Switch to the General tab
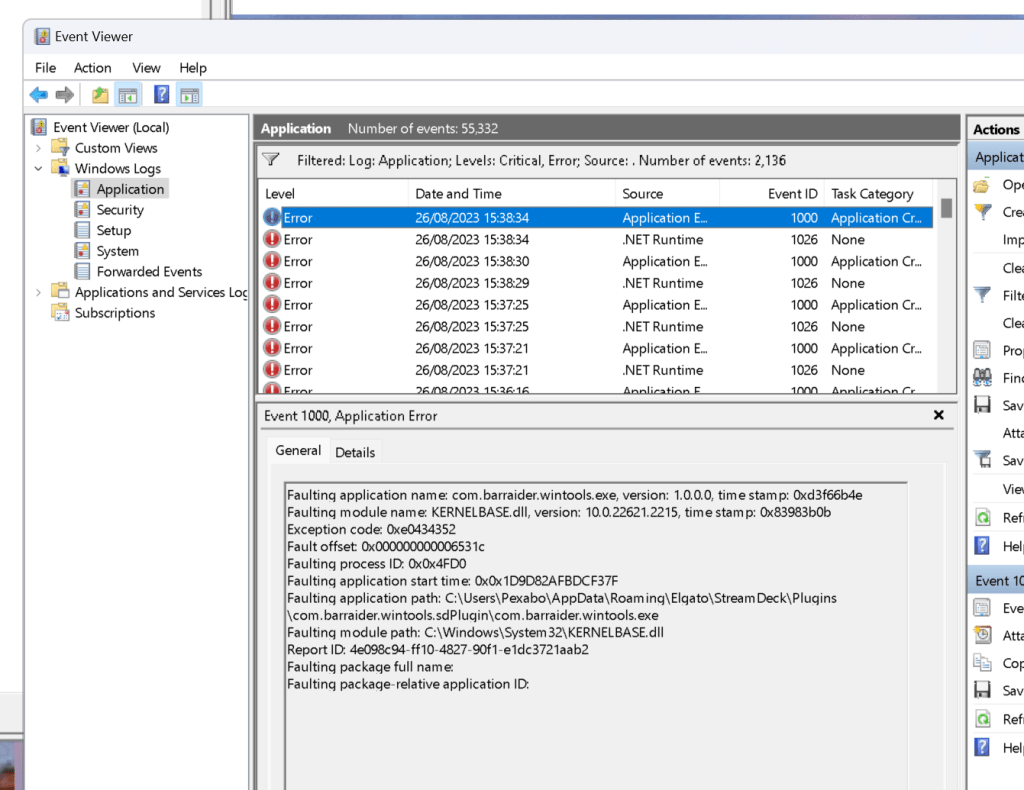Viewport: 1024px width, 790px height. [298, 450]
